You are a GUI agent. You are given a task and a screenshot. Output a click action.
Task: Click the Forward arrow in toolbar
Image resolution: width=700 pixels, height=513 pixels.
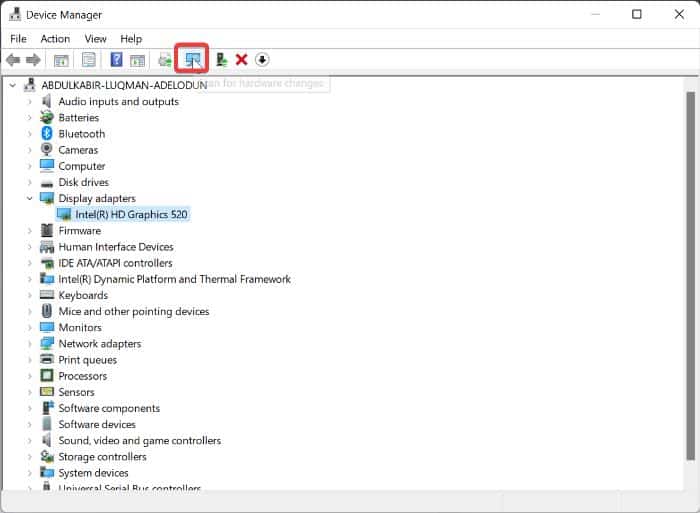33,60
